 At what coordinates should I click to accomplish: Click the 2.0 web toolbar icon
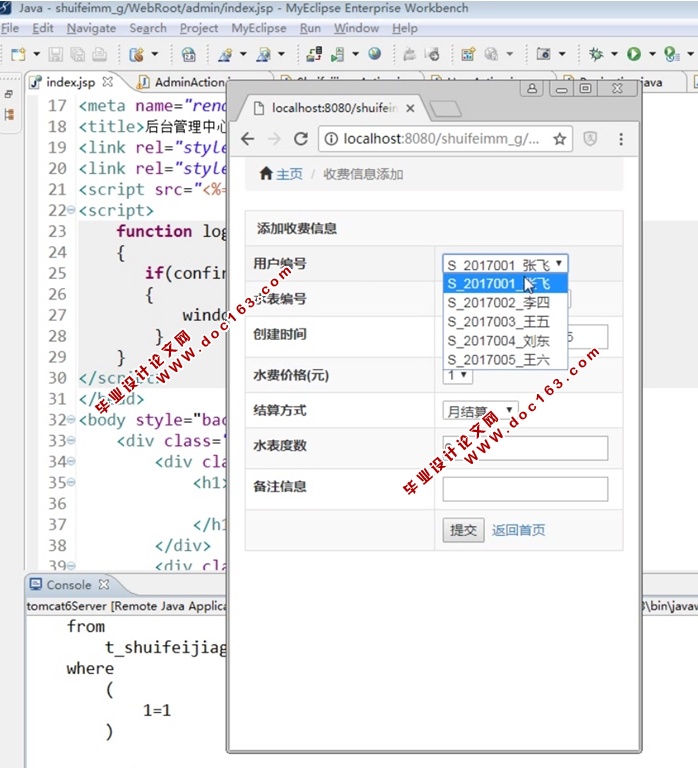pyautogui.click(x=189, y=54)
